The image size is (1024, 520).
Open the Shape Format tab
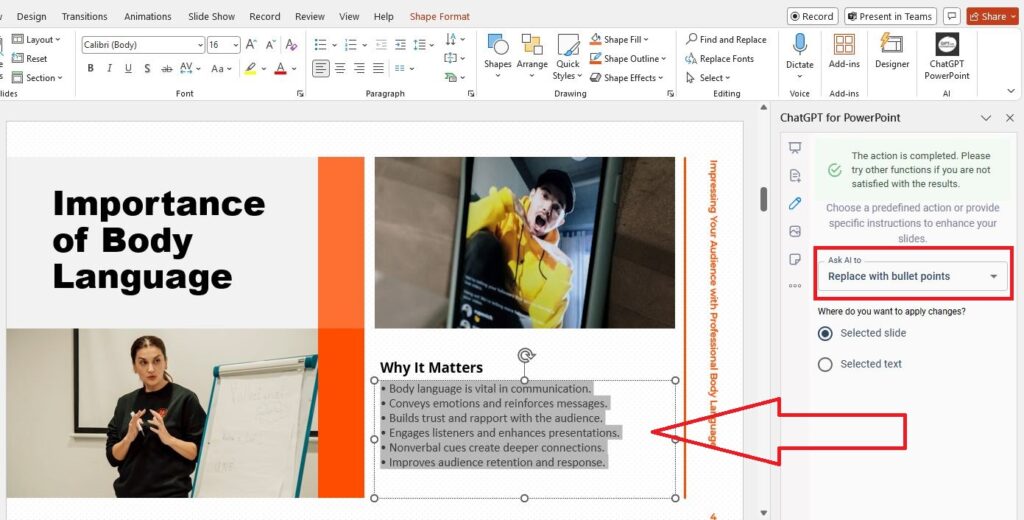coord(440,16)
